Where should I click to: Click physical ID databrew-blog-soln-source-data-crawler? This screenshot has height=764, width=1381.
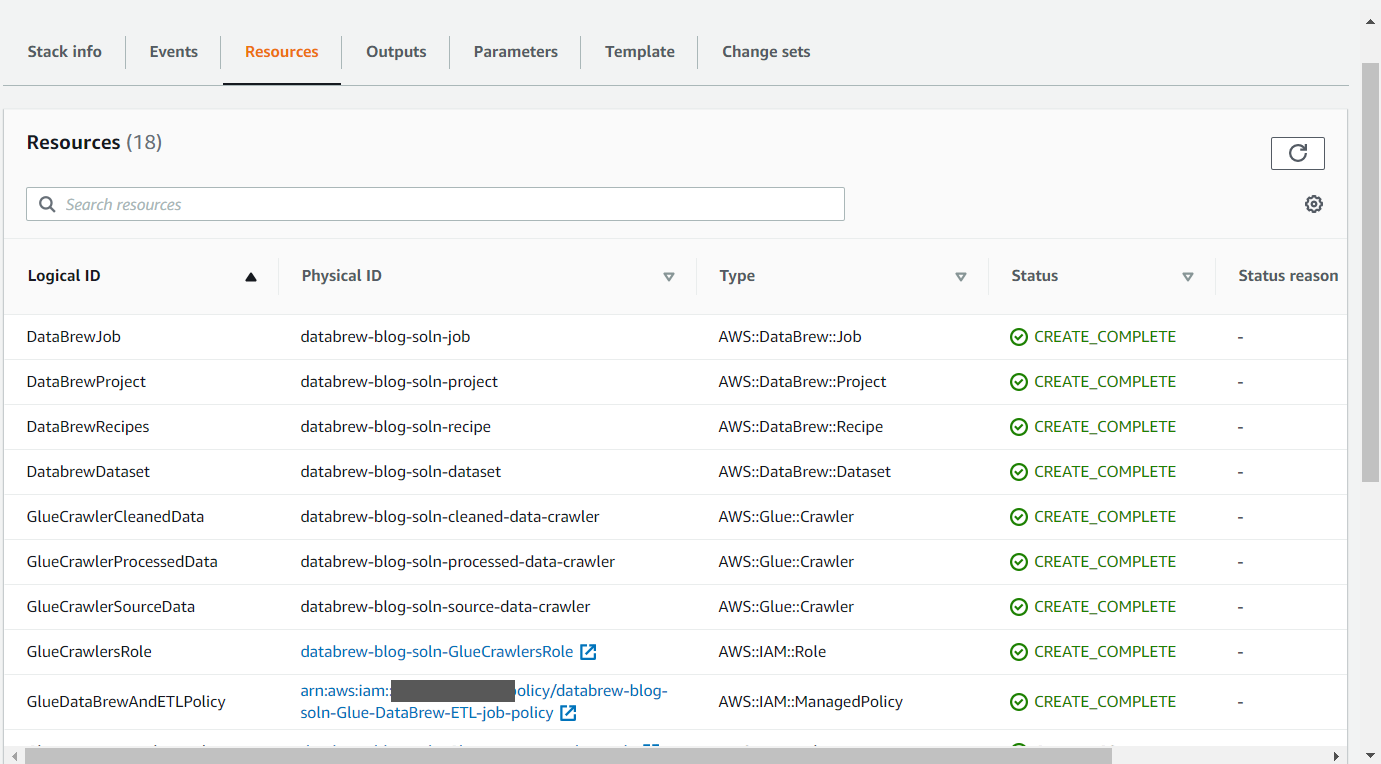[x=446, y=607]
